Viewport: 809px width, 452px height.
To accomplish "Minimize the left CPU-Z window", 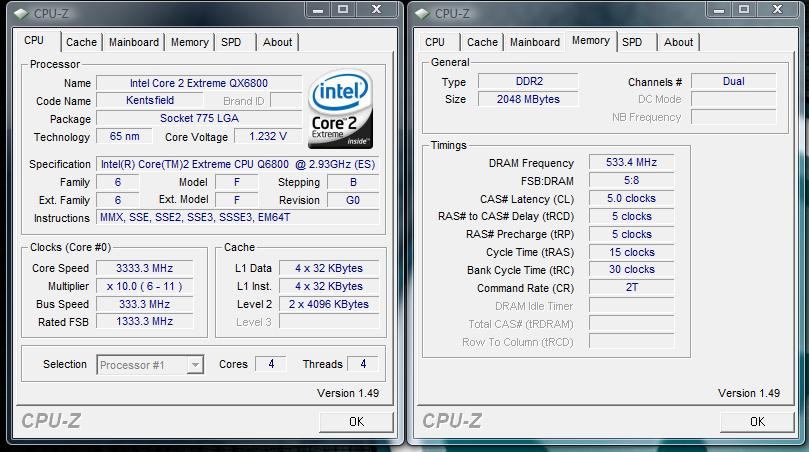I will point(318,10).
